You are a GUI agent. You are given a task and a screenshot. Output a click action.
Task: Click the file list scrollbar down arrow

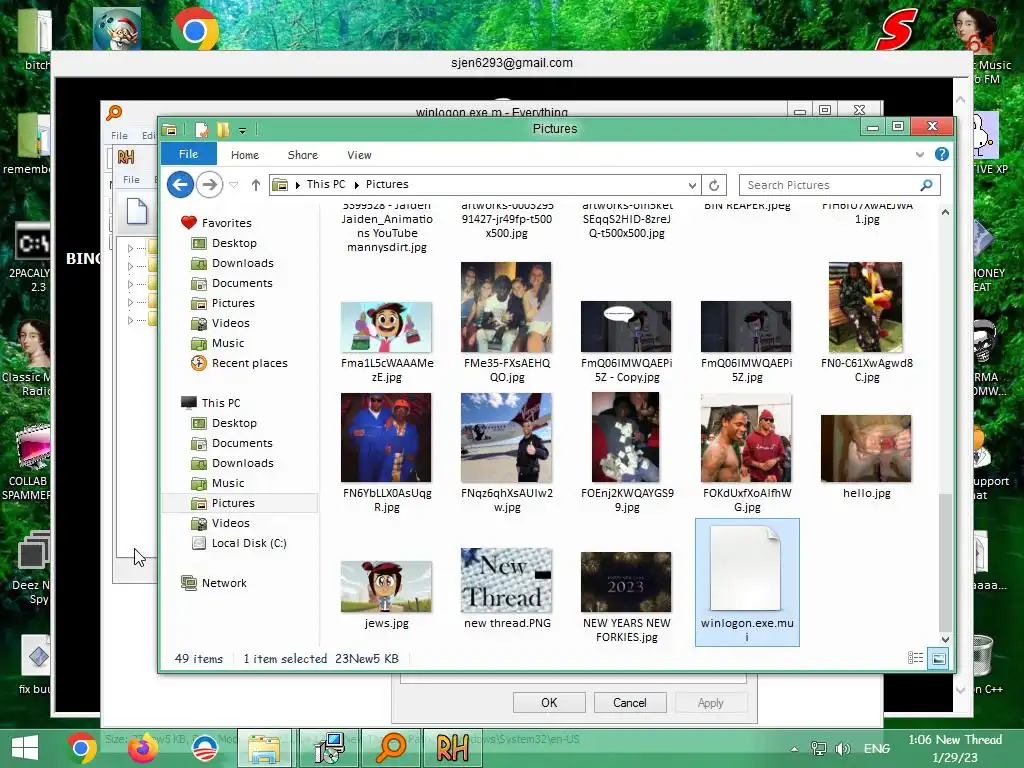coord(945,639)
